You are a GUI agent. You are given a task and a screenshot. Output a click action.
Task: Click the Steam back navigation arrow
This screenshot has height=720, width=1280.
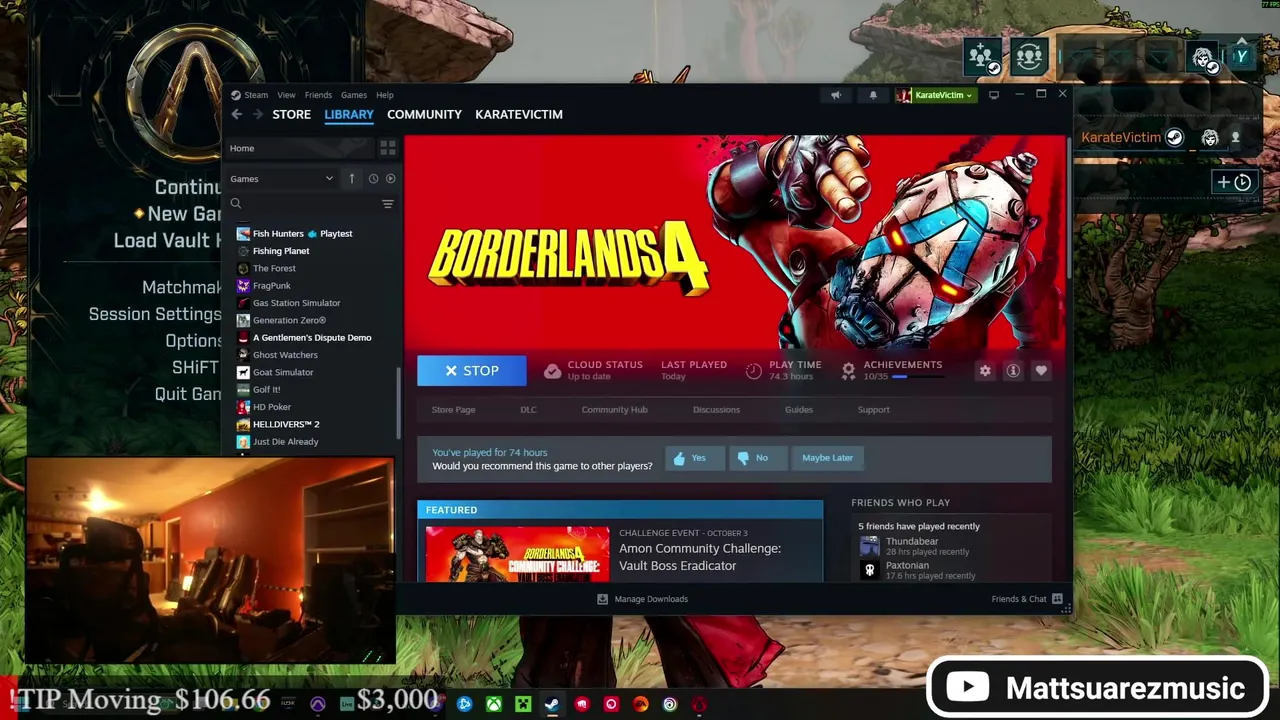coord(237,115)
